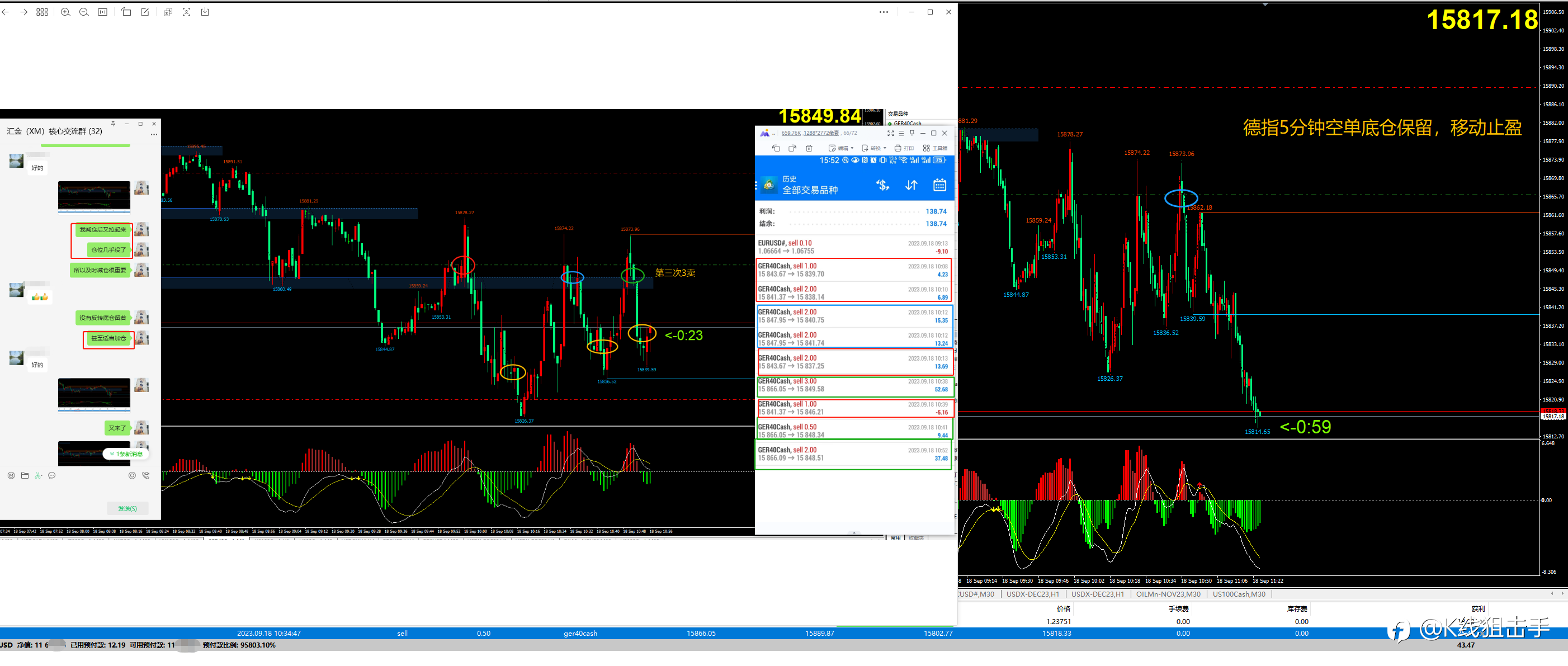Click the zoom out magnifier icon
The image size is (1568, 666).
(84, 12)
